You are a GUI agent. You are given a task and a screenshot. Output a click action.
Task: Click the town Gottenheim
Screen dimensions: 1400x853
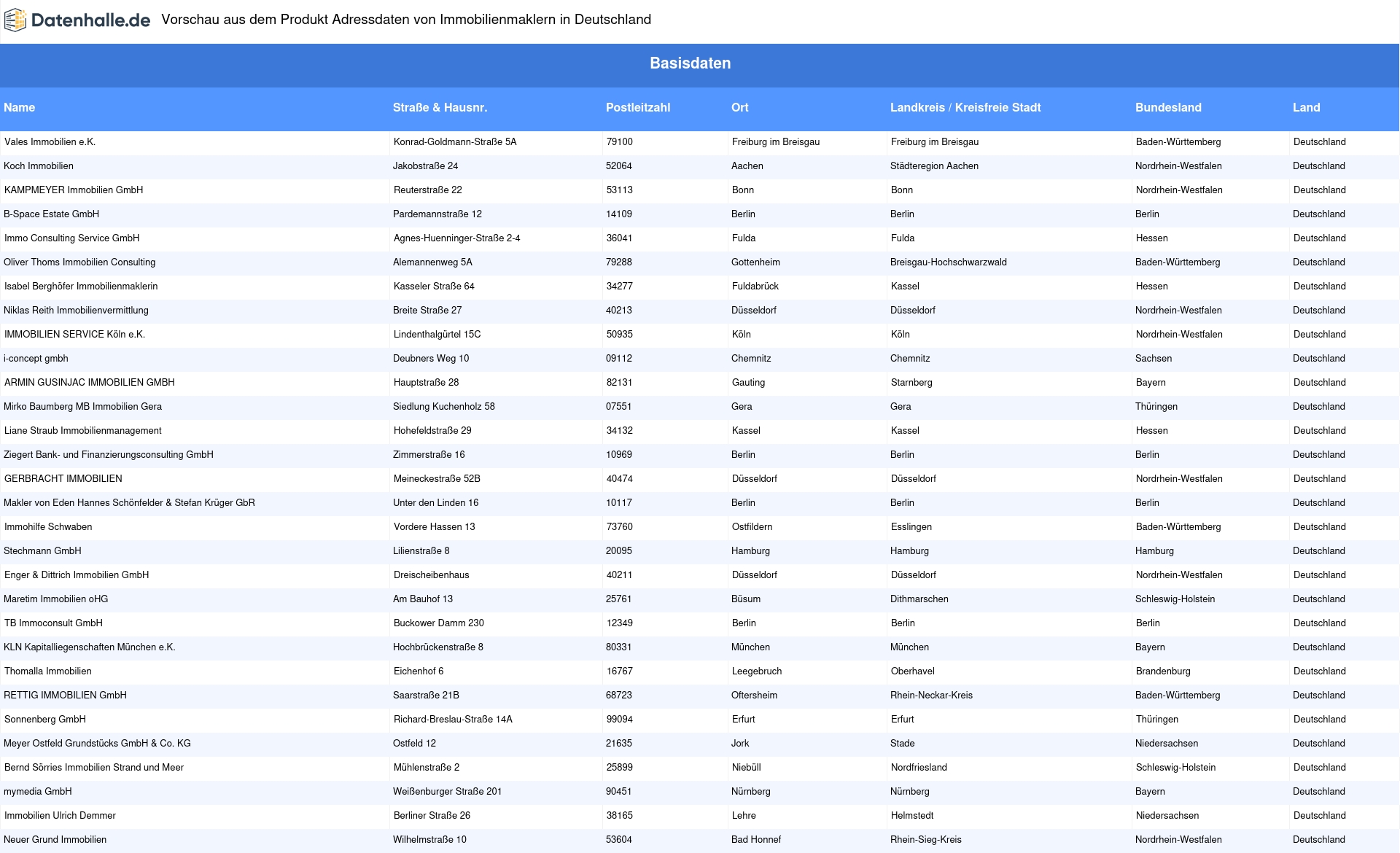point(755,262)
